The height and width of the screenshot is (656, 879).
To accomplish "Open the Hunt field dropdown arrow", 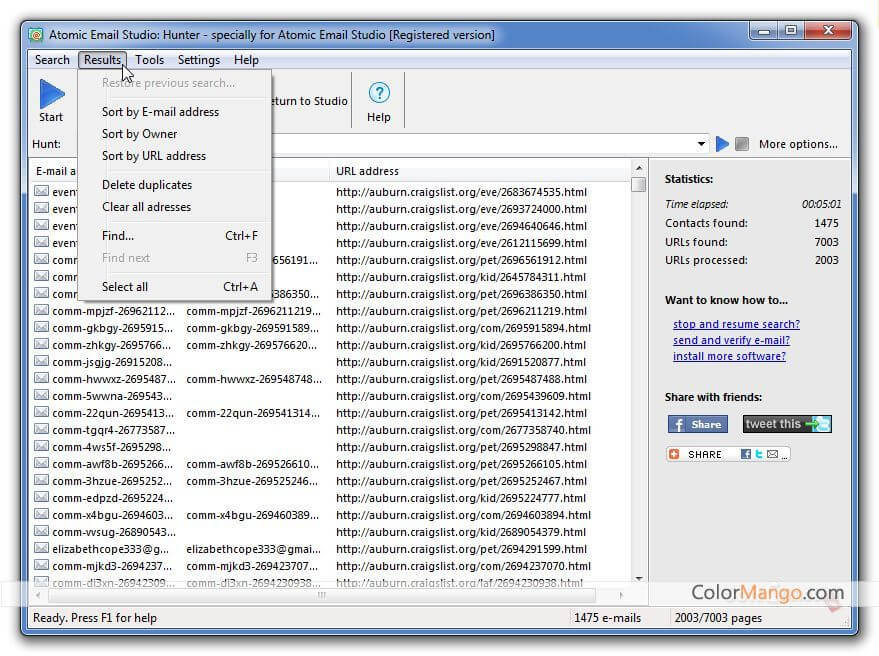I will point(701,144).
